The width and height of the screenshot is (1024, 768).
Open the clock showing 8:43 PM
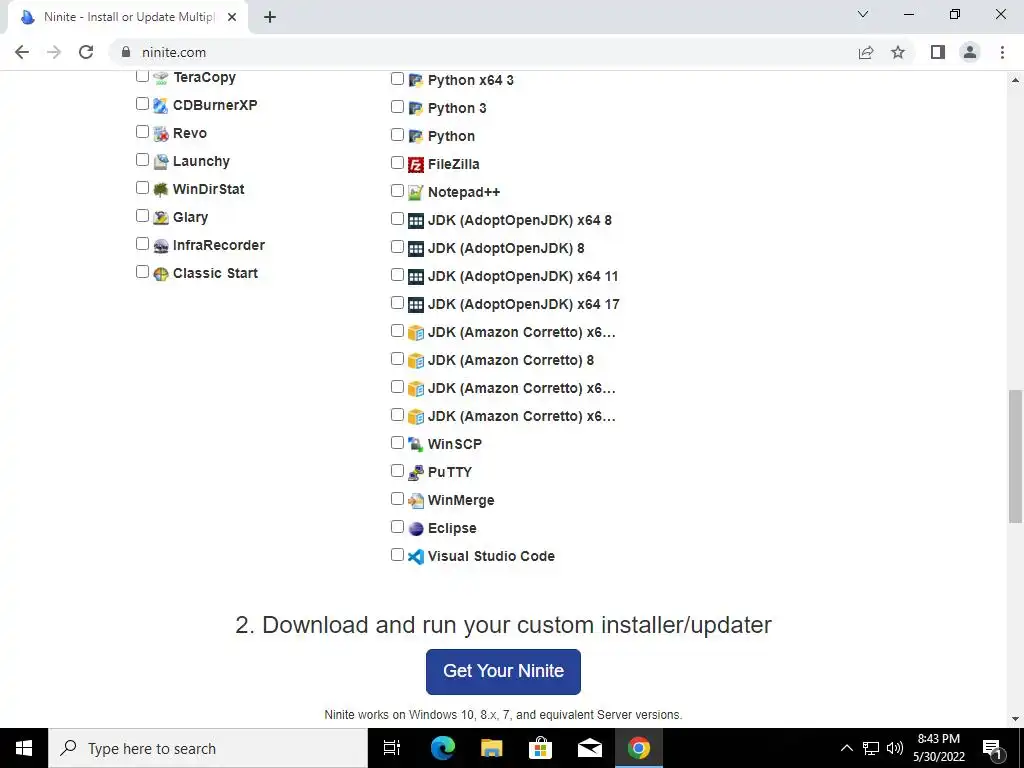pyautogui.click(x=938, y=748)
